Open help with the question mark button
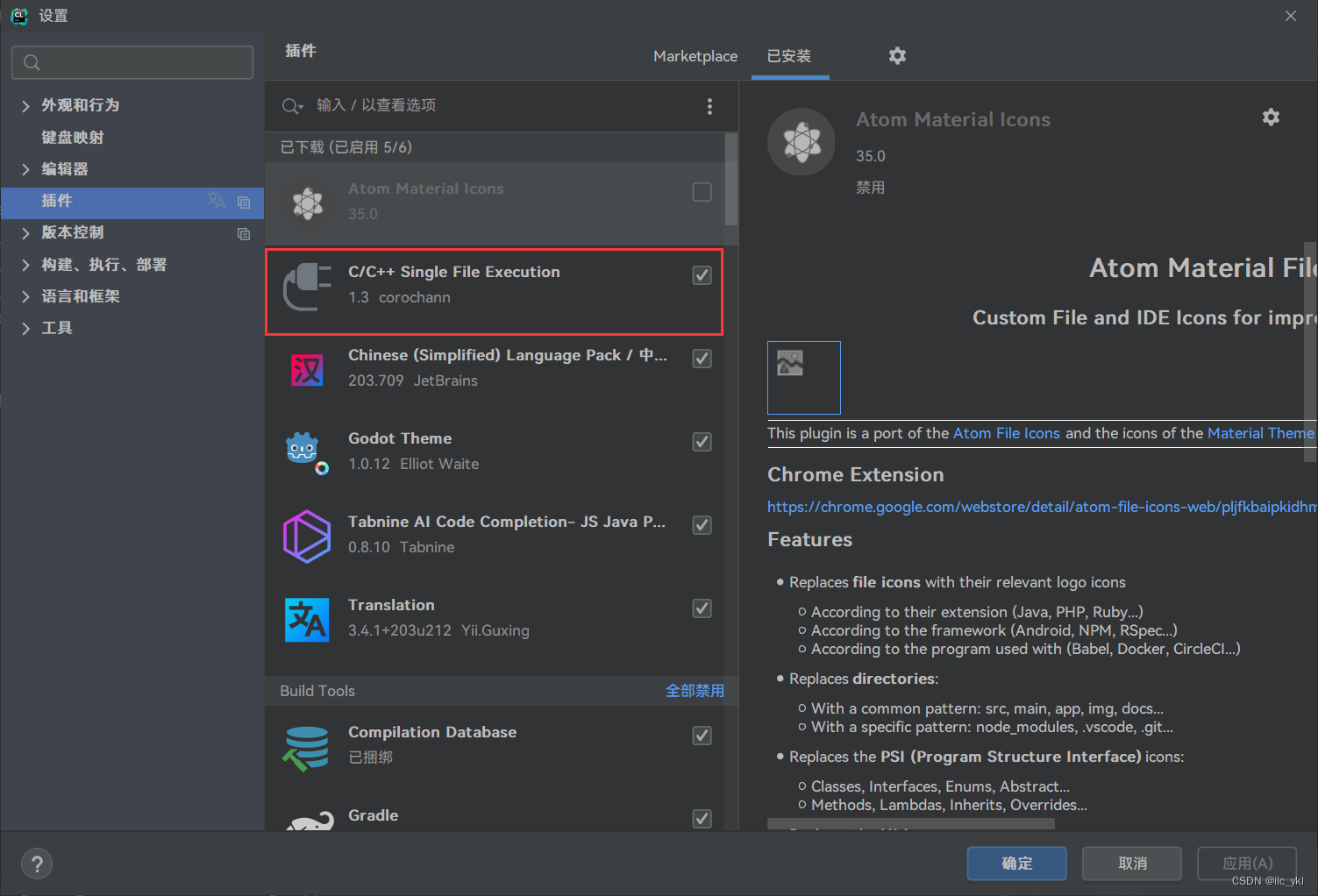Viewport: 1318px width, 896px height. (37, 864)
